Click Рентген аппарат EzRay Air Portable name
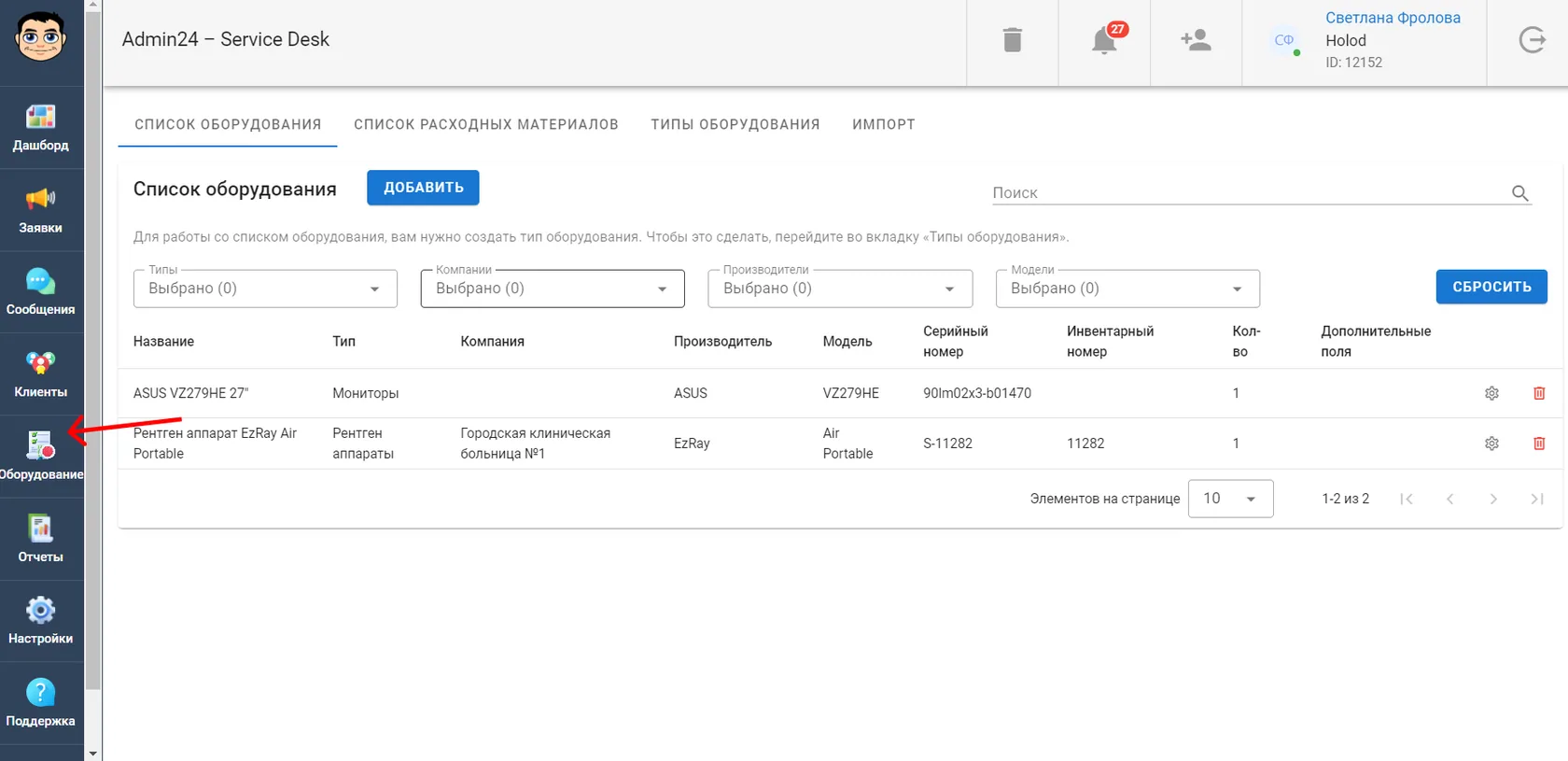The width and height of the screenshot is (1568, 761). 215,444
